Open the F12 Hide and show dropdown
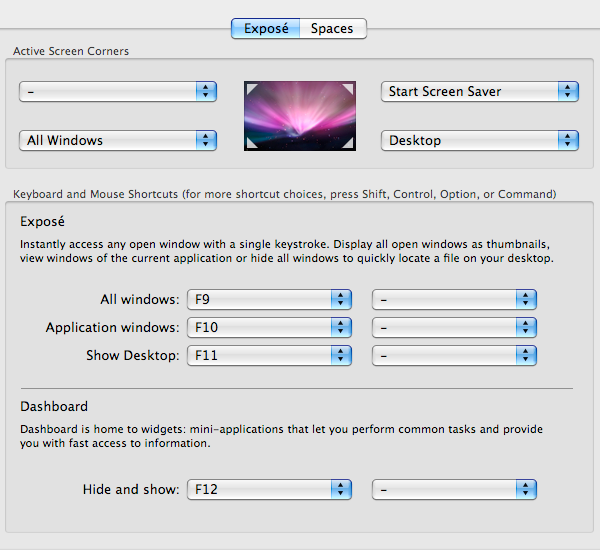This screenshot has width=600, height=550. click(269, 490)
